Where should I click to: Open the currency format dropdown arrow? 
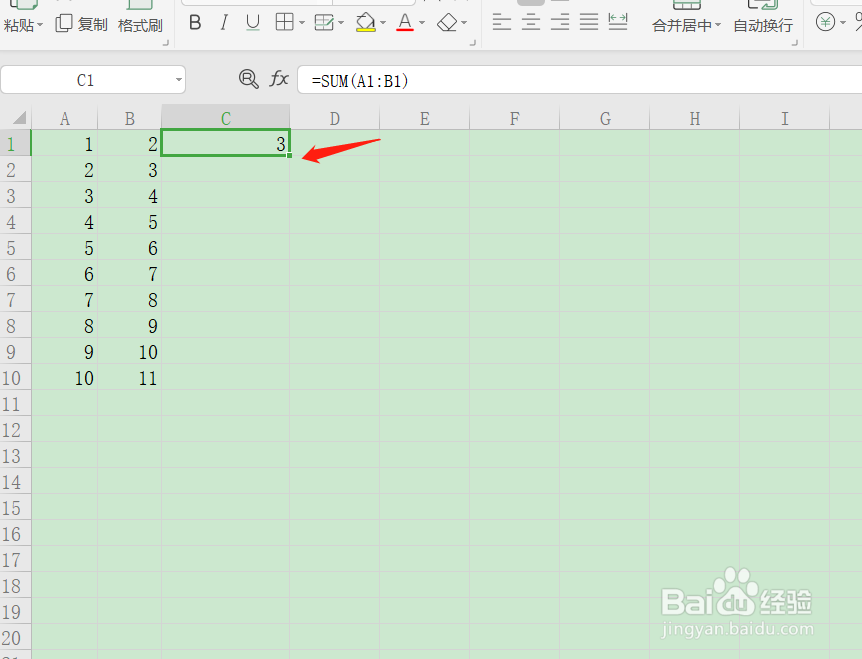pos(843,23)
